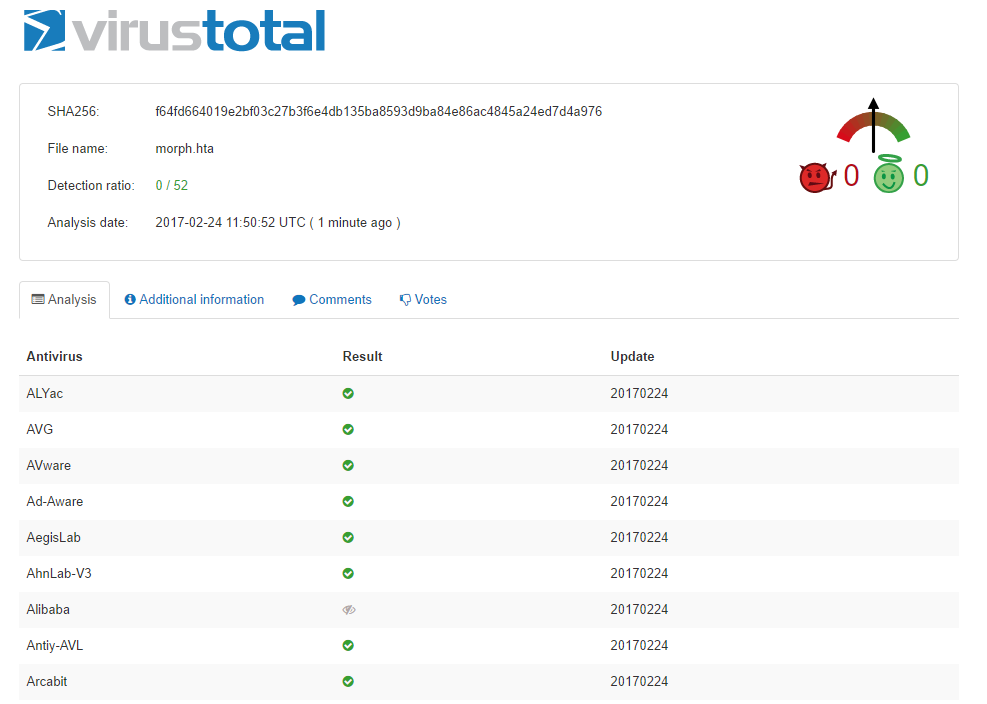
Task: Switch to Additional information tab
Action: click(194, 300)
